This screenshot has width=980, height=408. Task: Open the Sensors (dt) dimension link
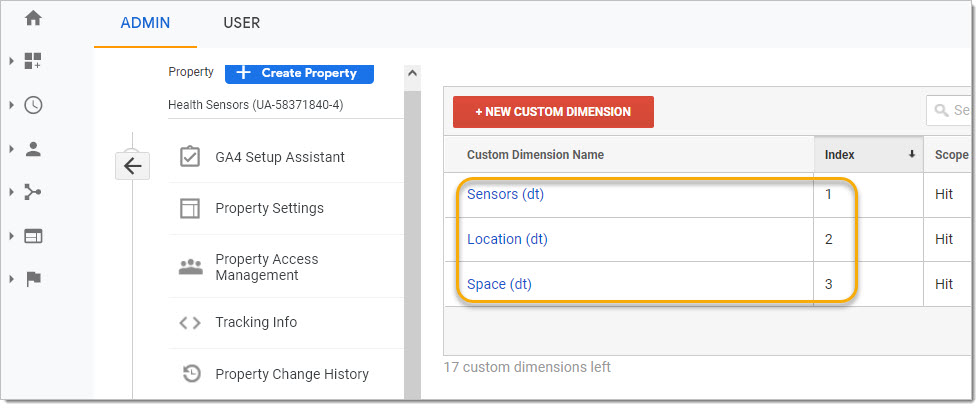[506, 194]
